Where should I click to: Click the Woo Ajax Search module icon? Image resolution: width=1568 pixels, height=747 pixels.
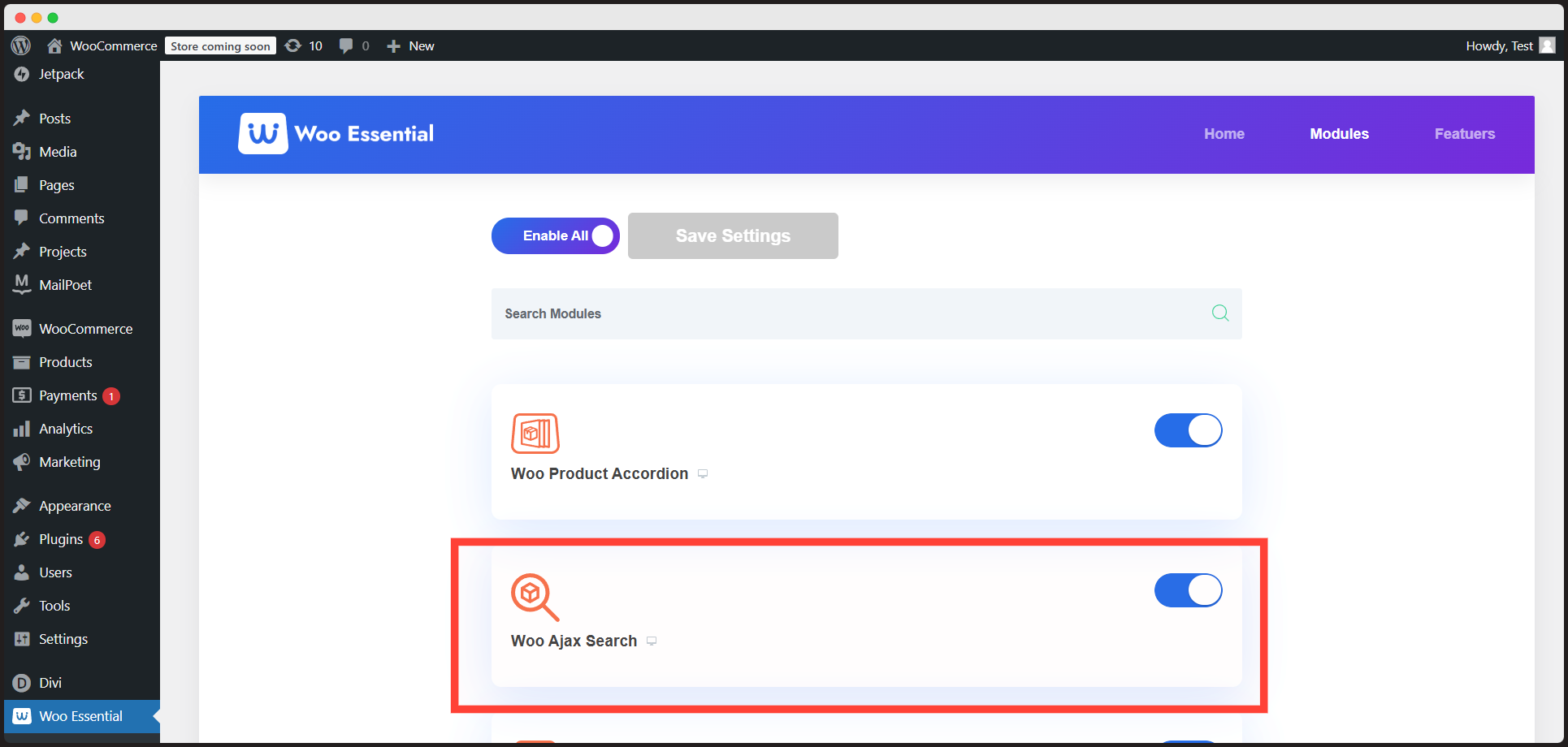(x=535, y=598)
